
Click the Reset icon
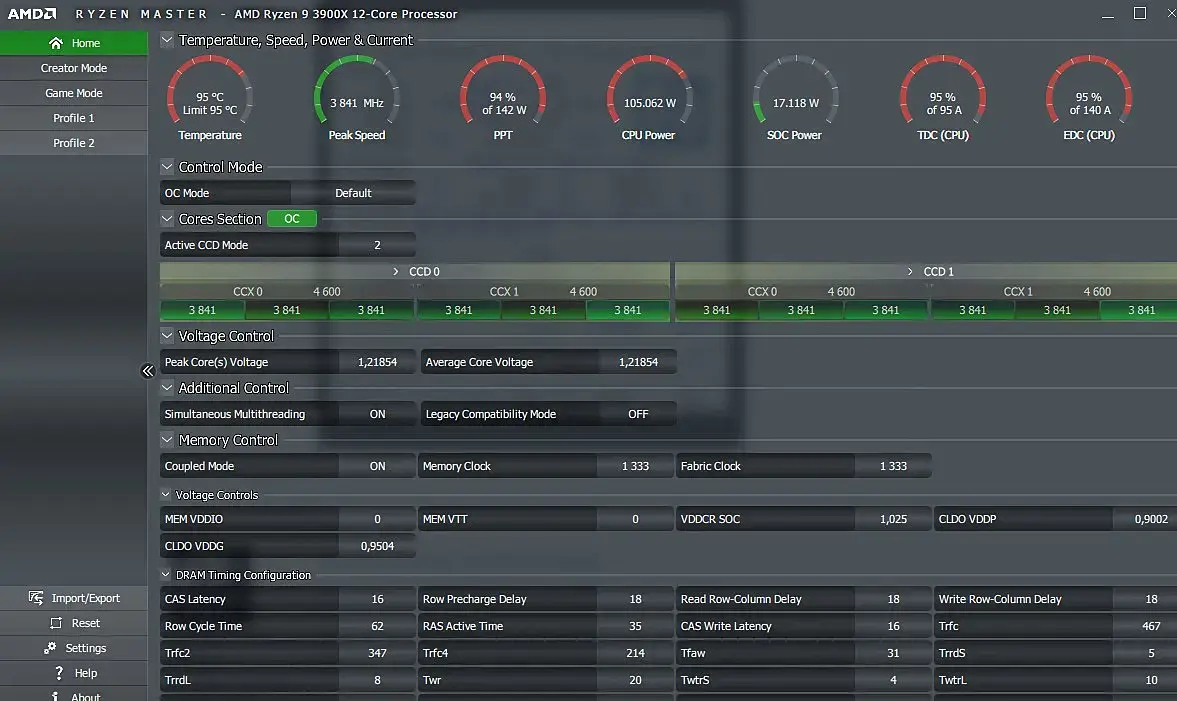(x=56, y=623)
